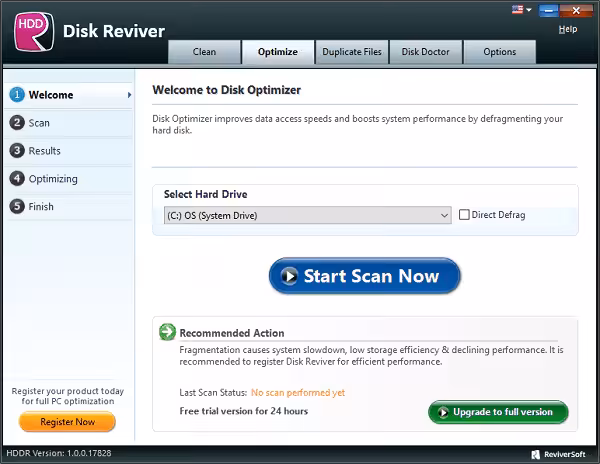
Task: Select step 3 Results in the sidebar
Action: point(44,151)
